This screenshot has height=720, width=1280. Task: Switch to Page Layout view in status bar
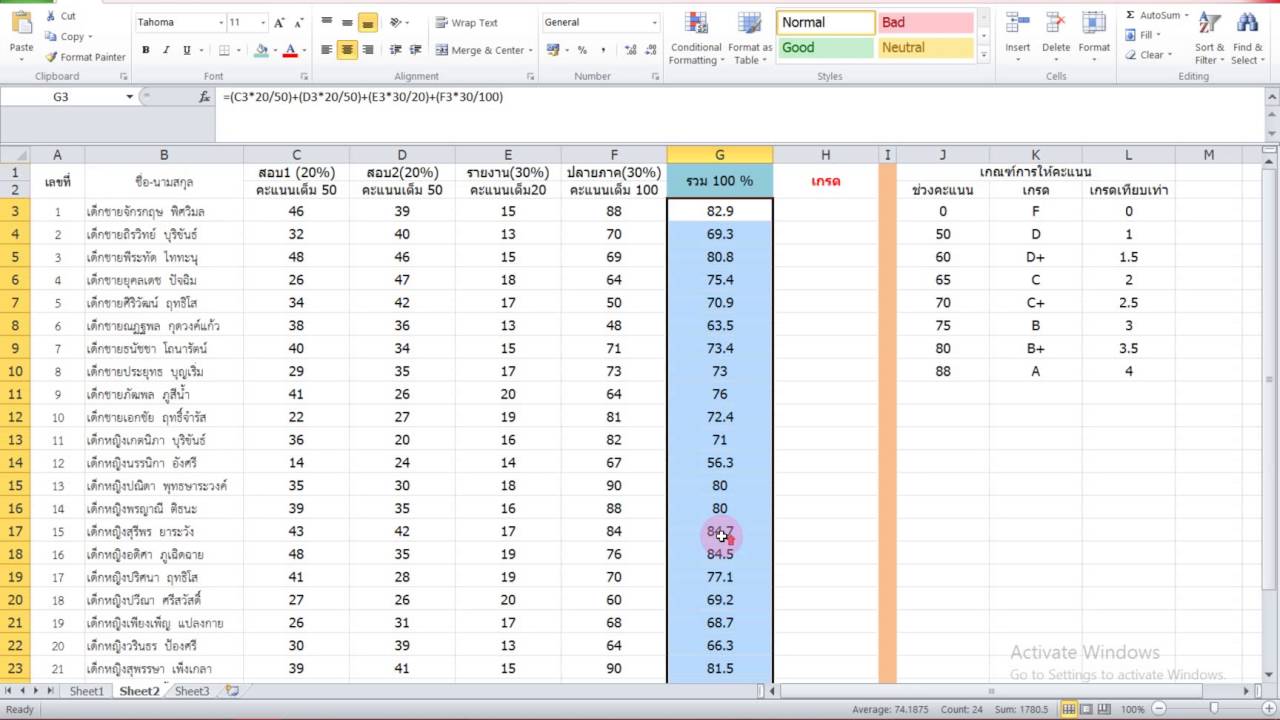(1087, 709)
